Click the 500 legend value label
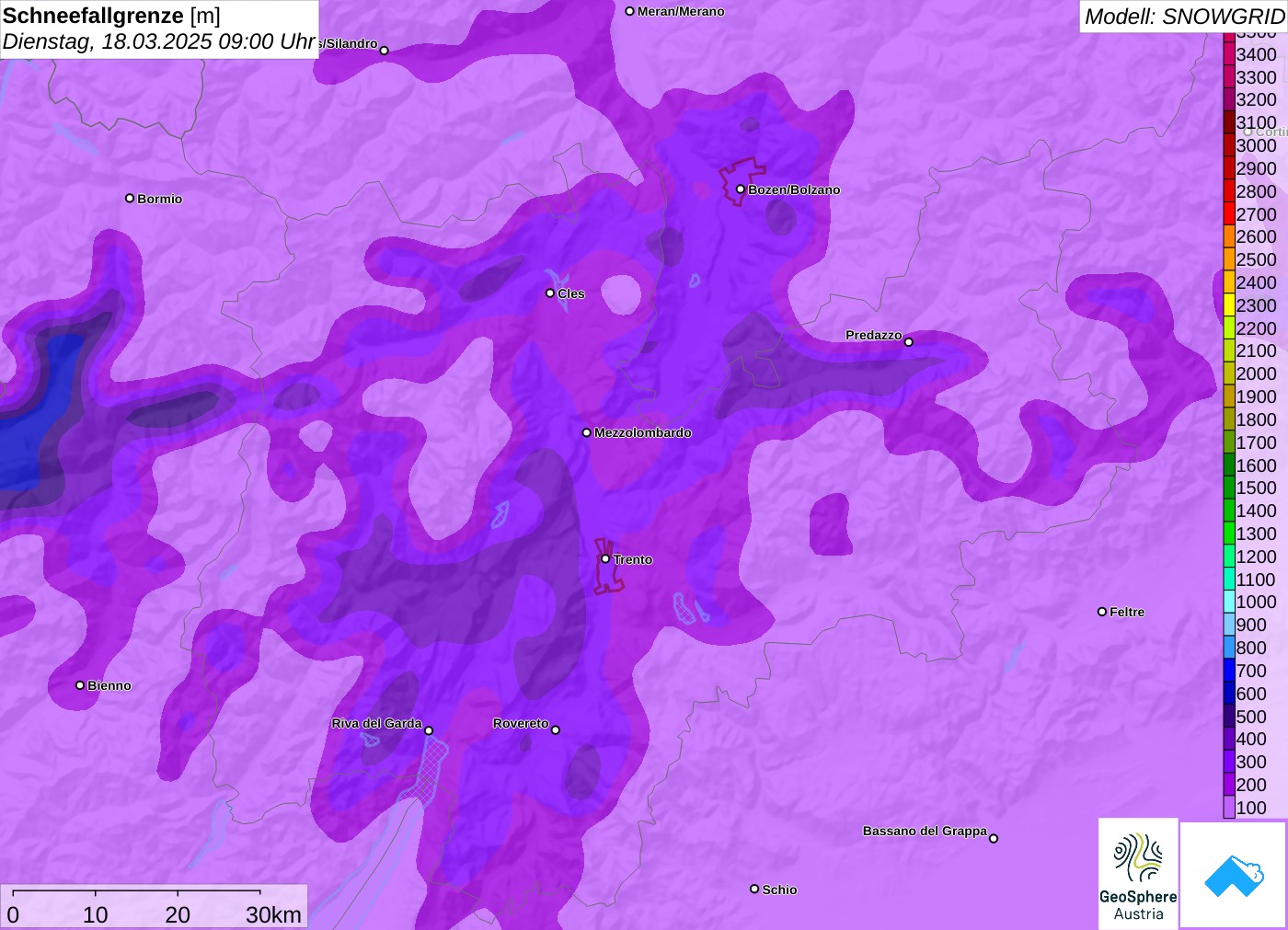1288x930 pixels. pyautogui.click(x=1251, y=717)
